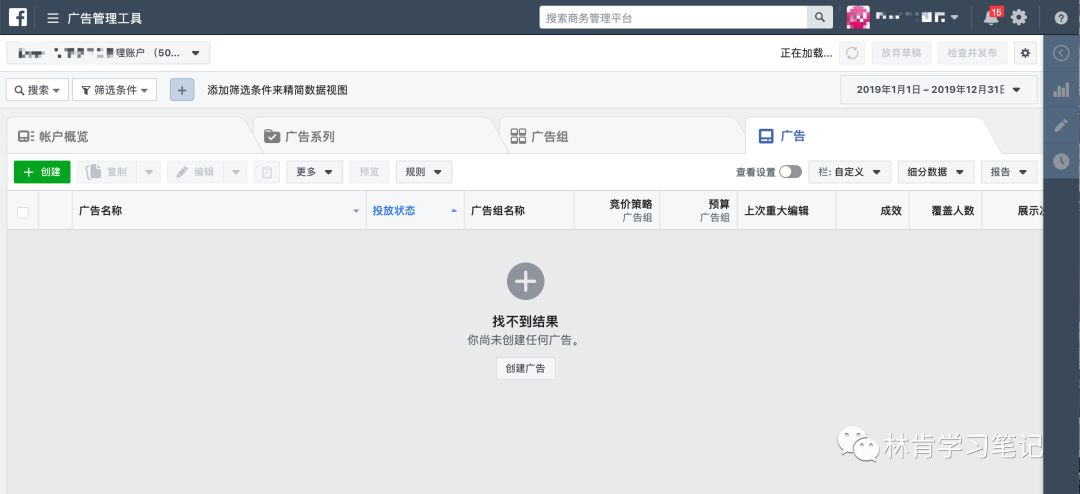
Task: Open the arrow next to 复制 button
Action: (x=148, y=172)
